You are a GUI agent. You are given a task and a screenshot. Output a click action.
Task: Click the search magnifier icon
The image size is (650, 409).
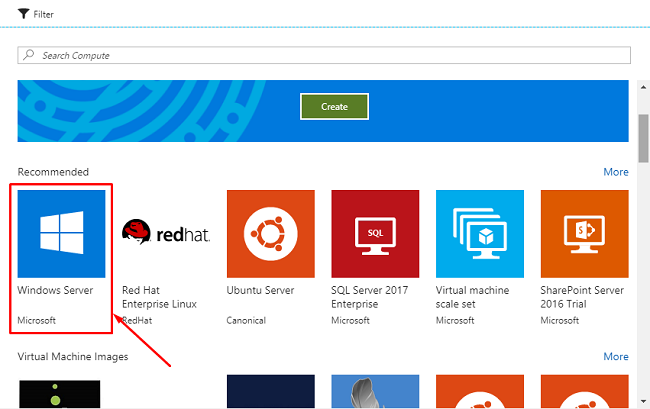[29, 55]
